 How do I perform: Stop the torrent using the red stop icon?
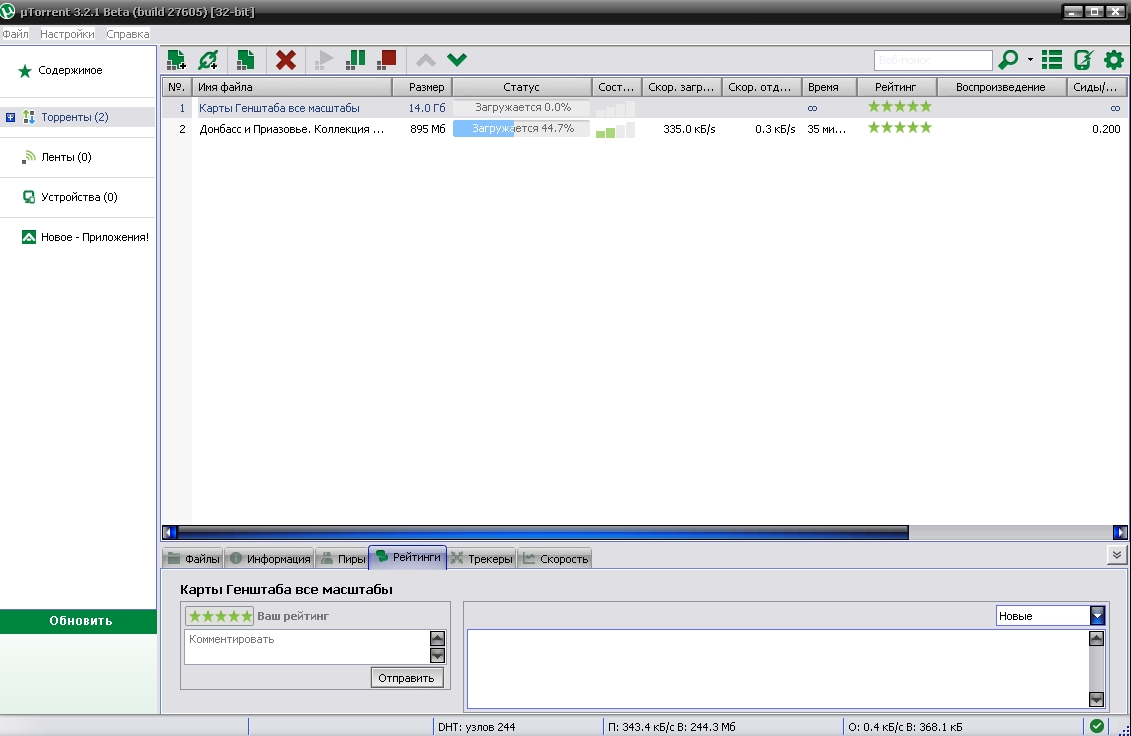[x=387, y=60]
